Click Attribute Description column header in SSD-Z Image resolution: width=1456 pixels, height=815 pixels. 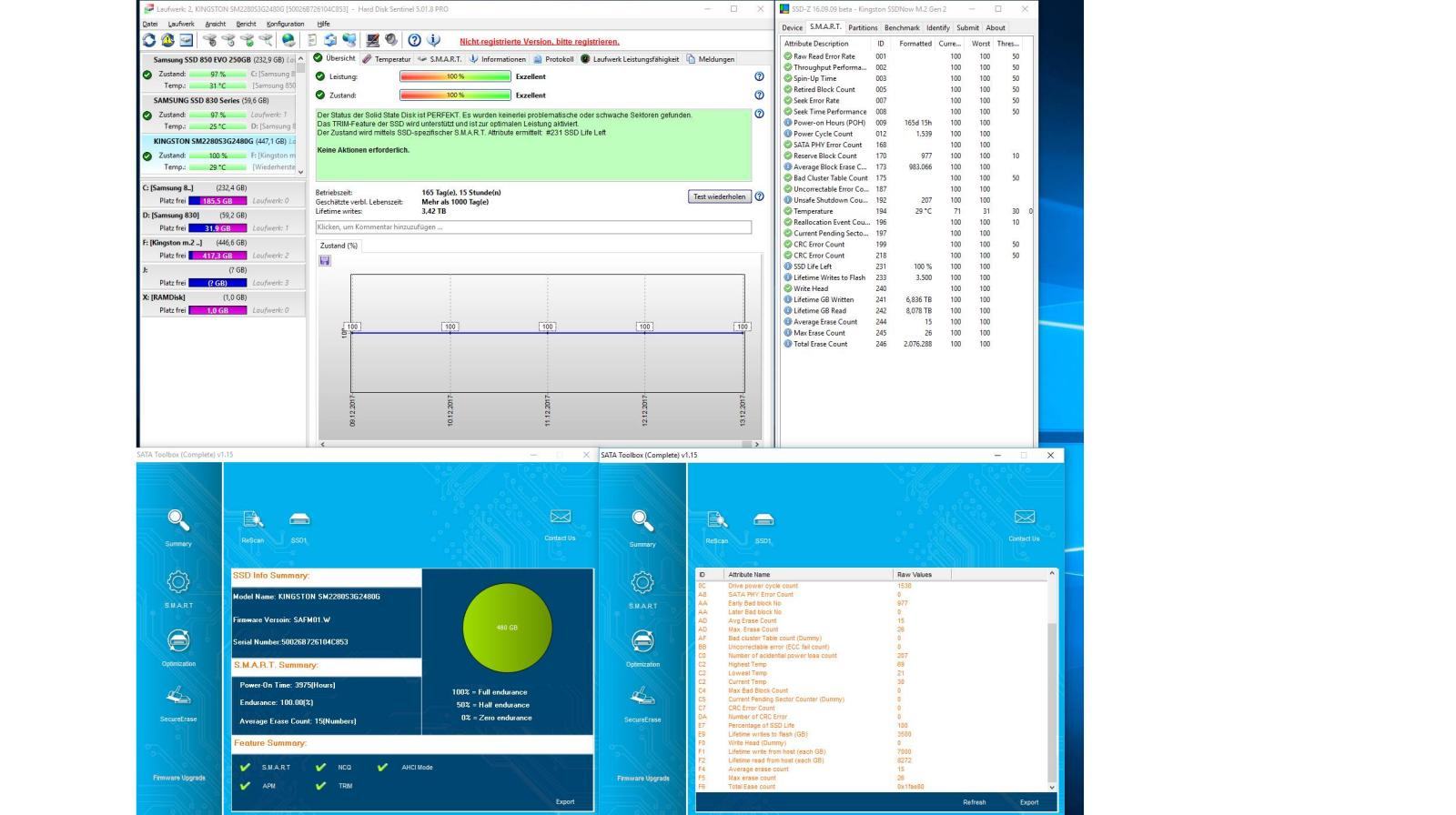826,44
